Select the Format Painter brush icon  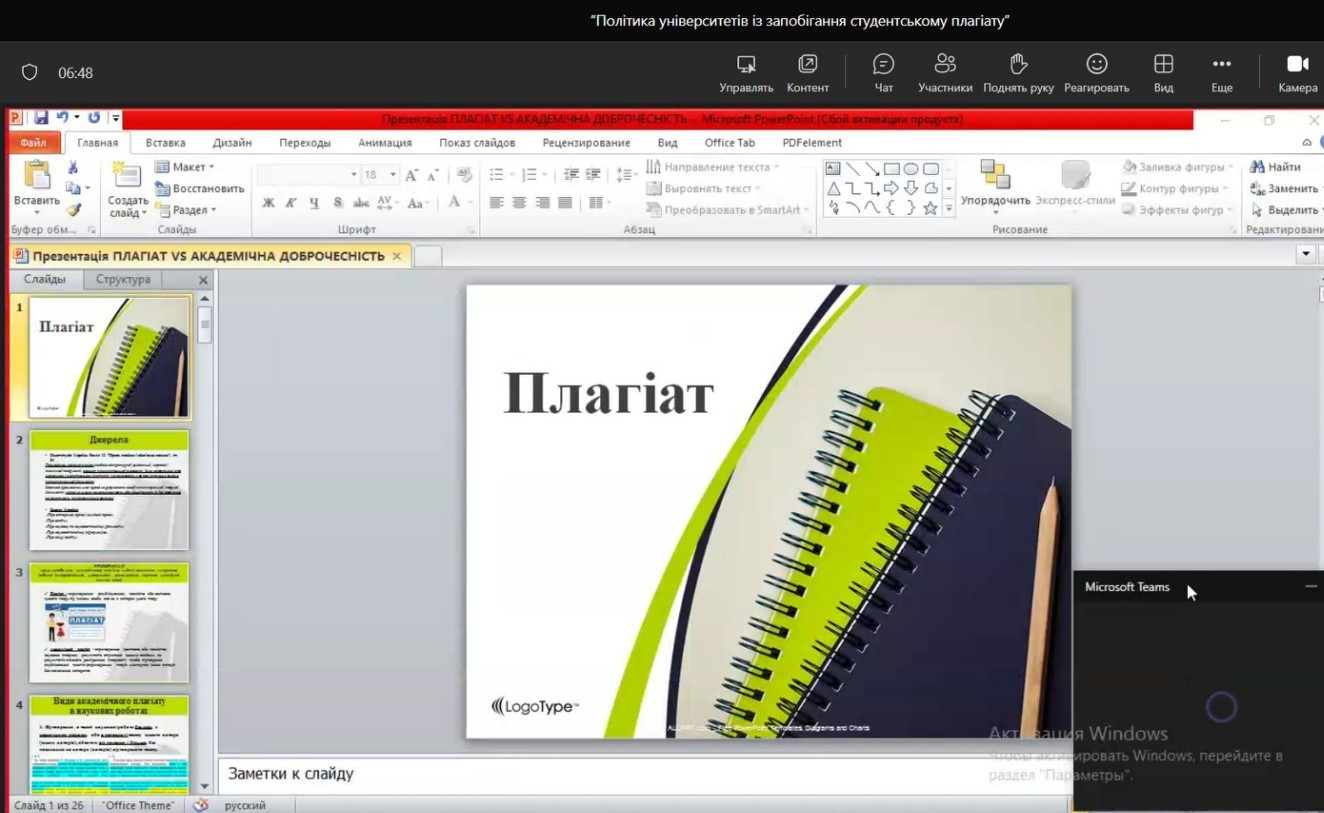(73, 210)
